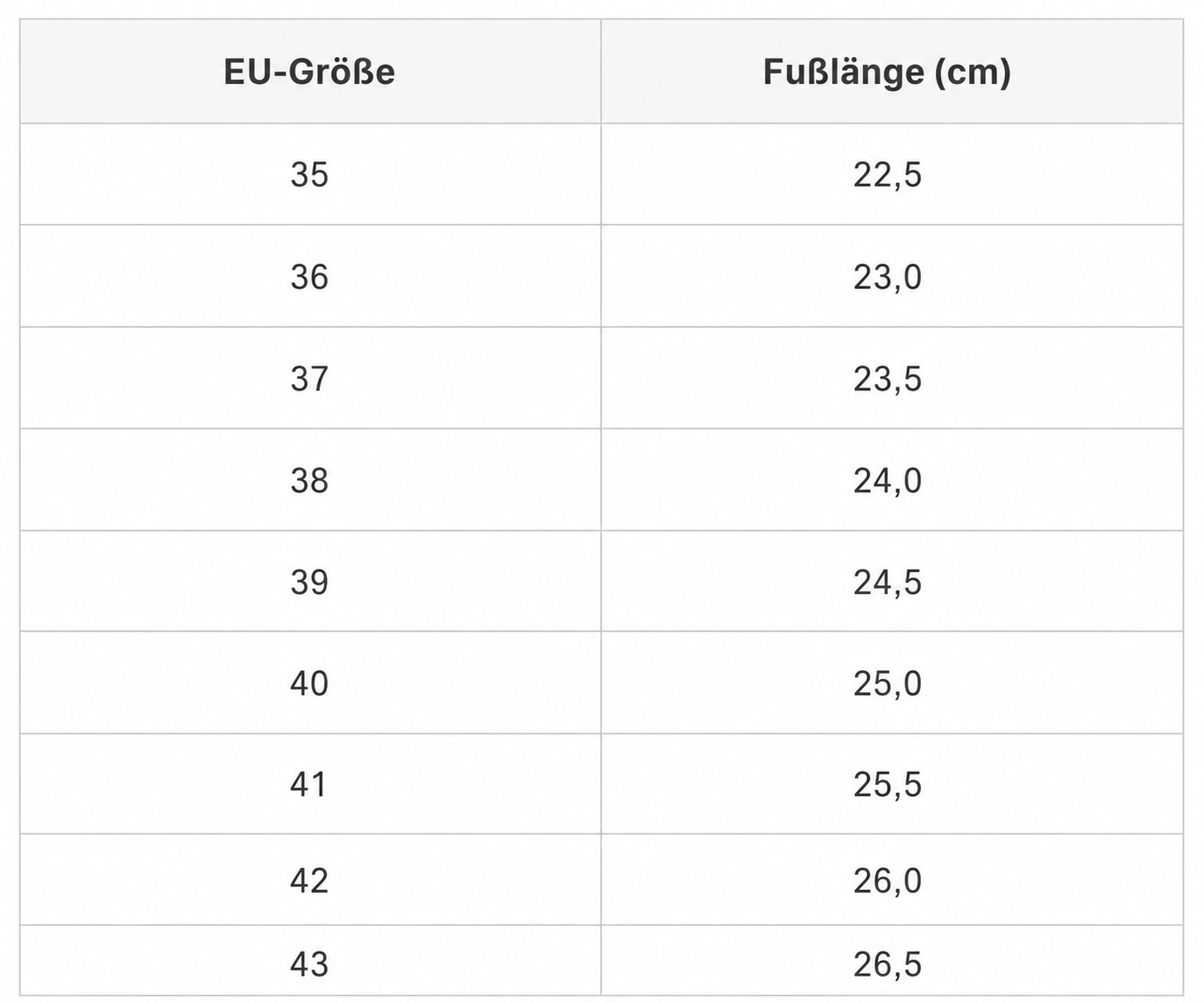
Task: Click the 26,0 foot length value
Action: tap(888, 880)
